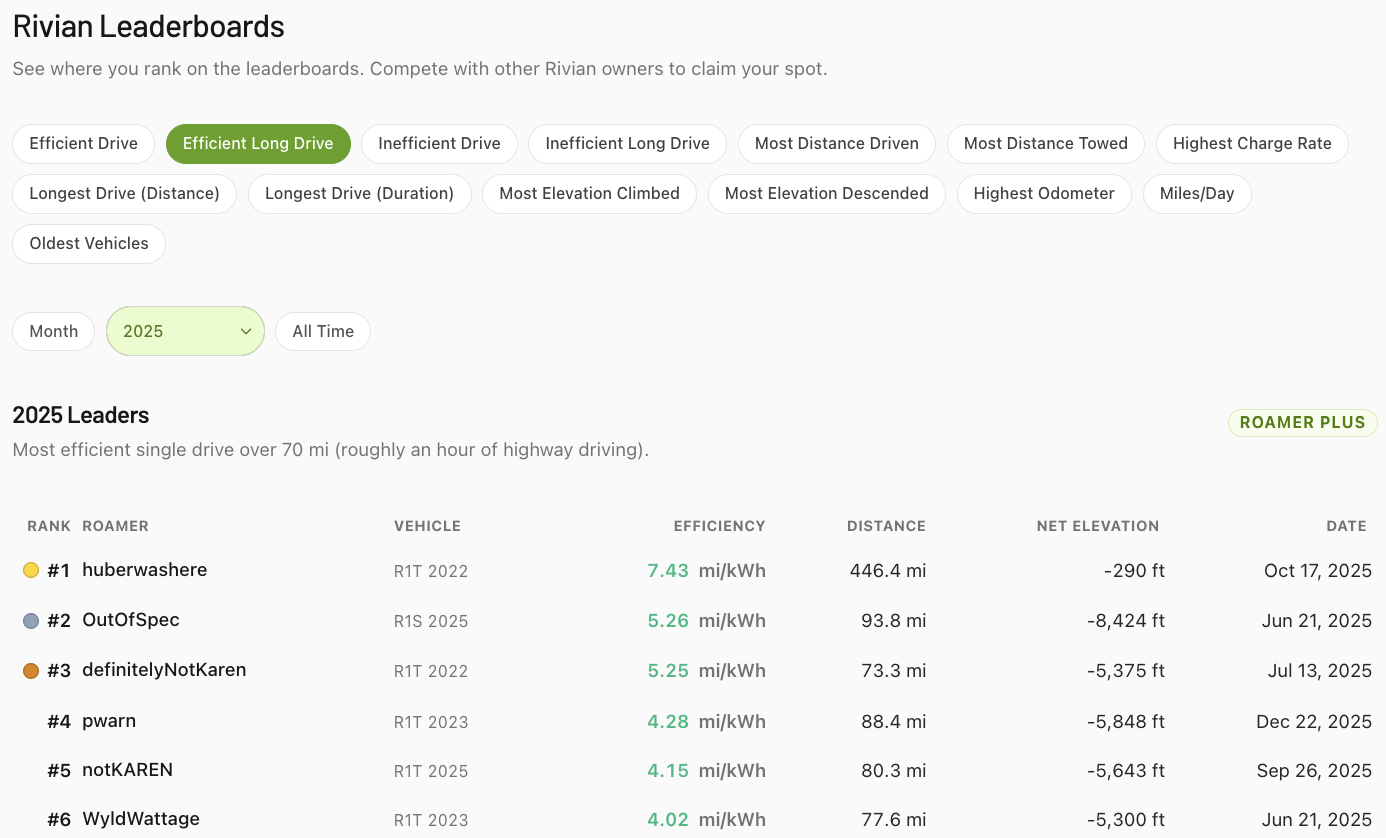Switch to the Month time filter
Viewport: 1386px width, 838px height.
pos(53,331)
